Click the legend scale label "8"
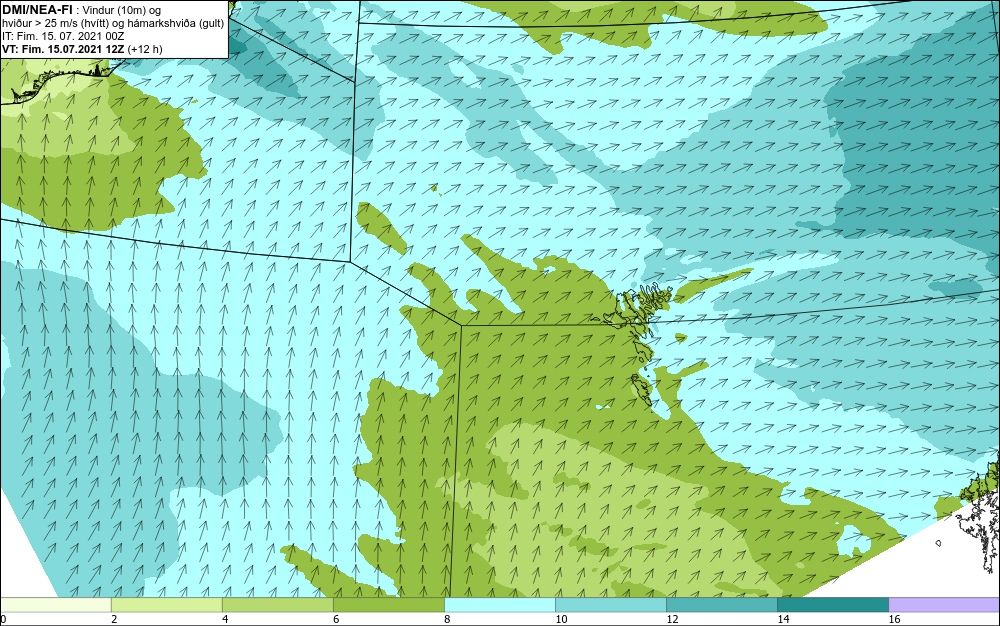The image size is (1000, 626). [447, 619]
